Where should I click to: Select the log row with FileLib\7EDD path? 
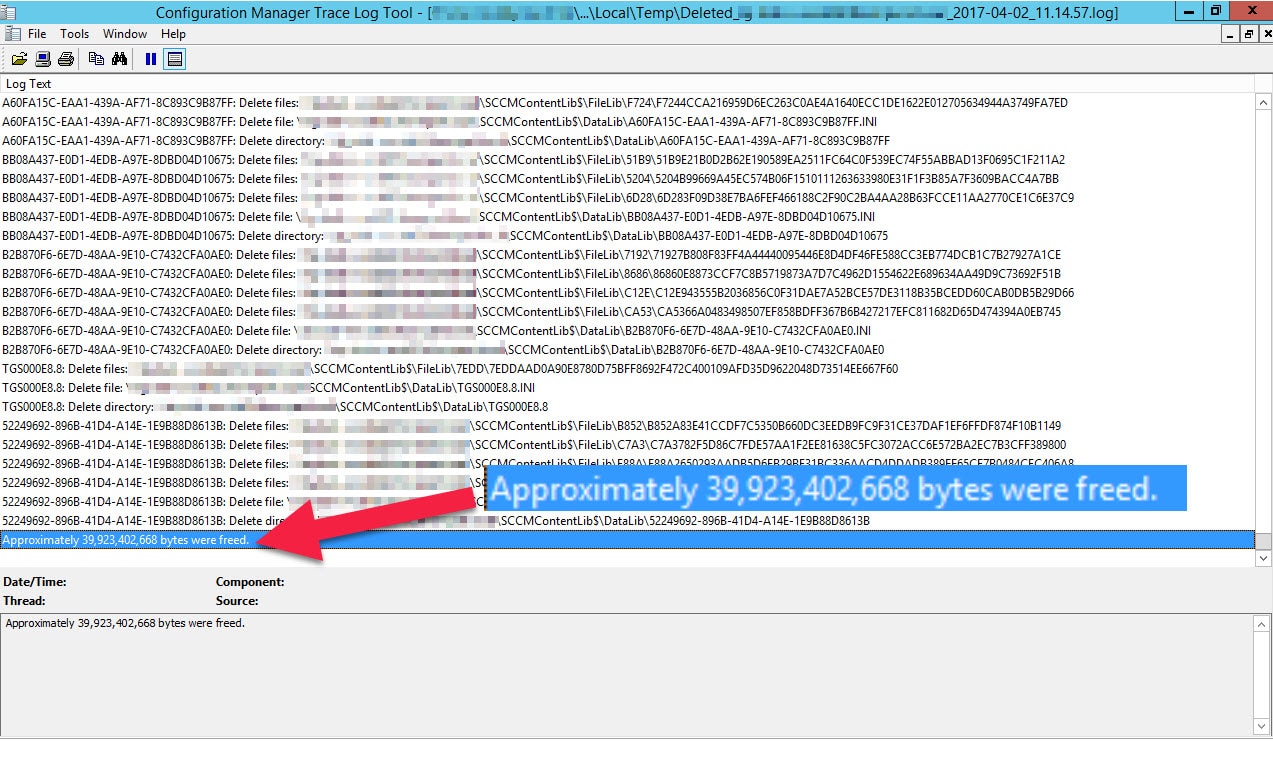point(627,369)
